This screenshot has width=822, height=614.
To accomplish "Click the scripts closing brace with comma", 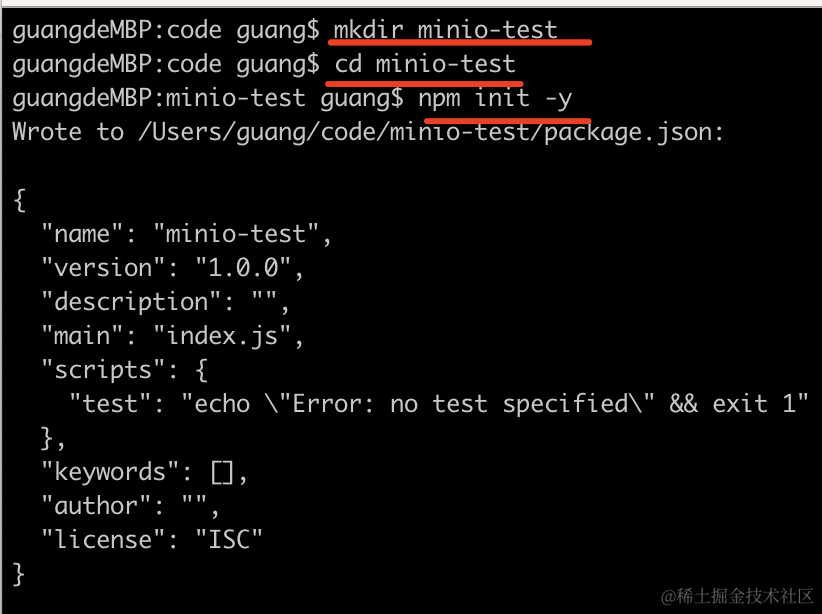I will coord(53,438).
